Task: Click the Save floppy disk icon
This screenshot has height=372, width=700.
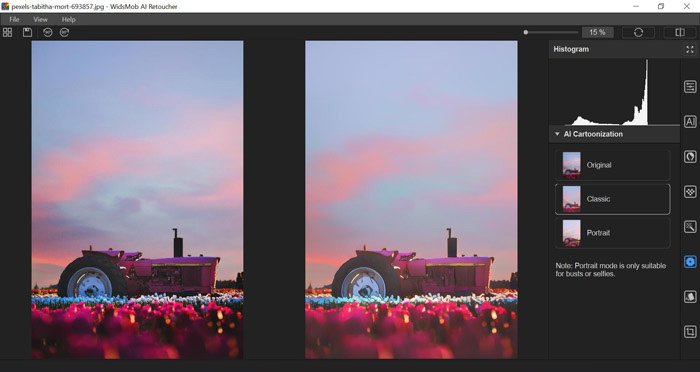Action: (x=27, y=32)
